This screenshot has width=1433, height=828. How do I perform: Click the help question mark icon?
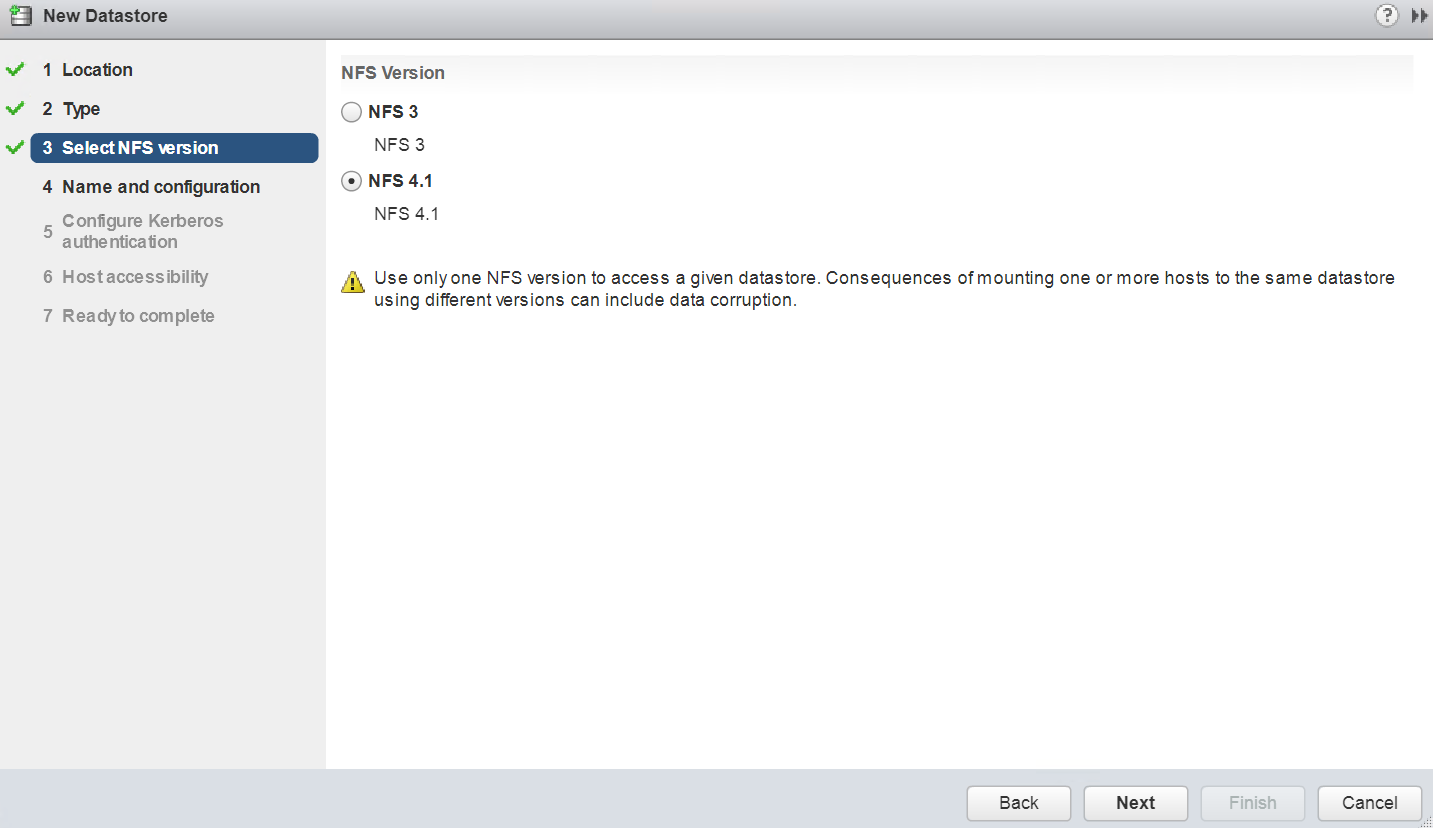tap(1386, 16)
